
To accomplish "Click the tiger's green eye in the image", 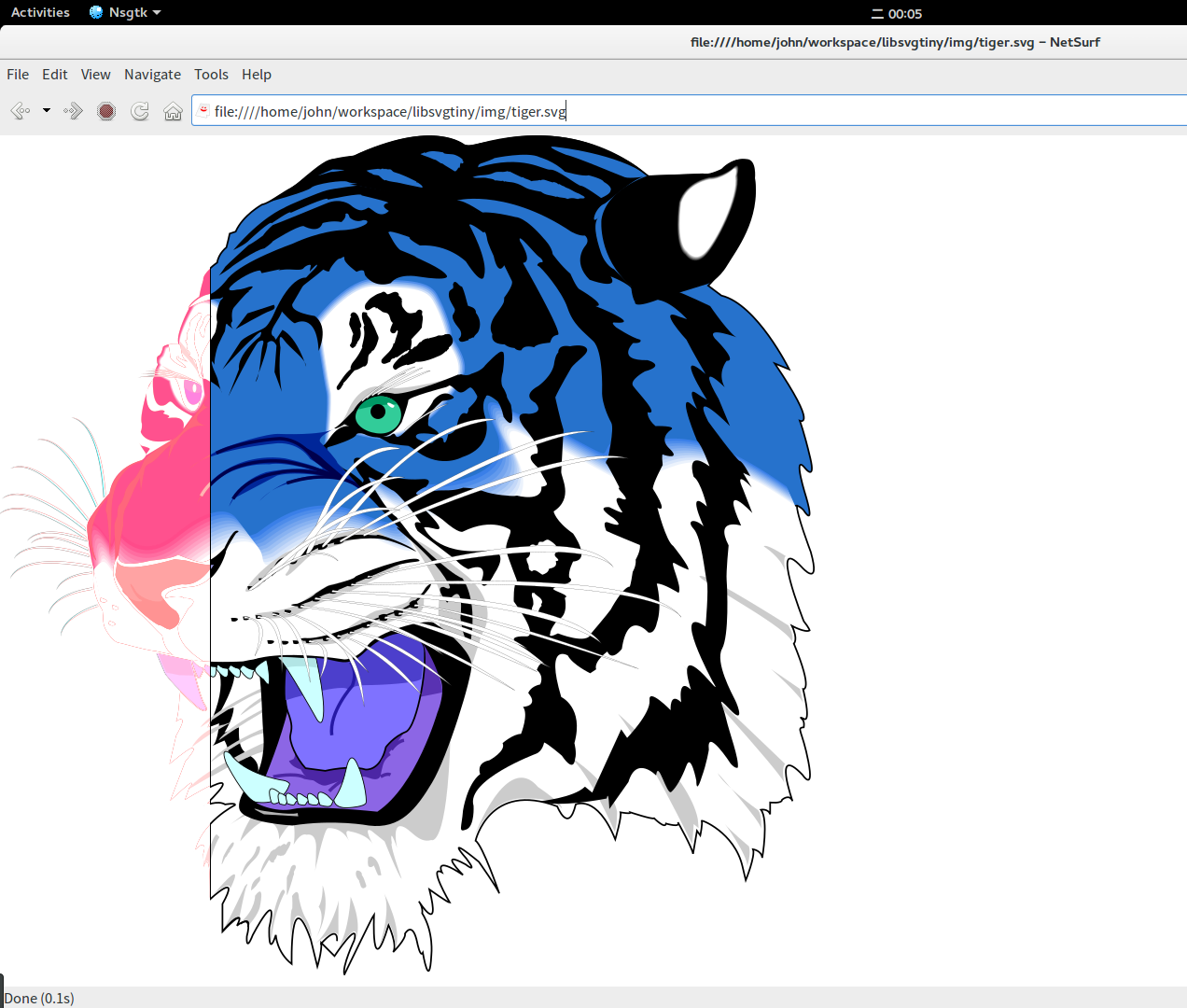I will point(378,412).
